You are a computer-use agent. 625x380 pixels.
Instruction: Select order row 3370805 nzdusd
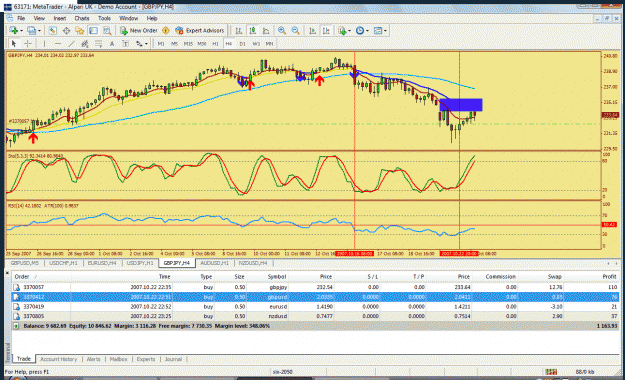pos(316,316)
